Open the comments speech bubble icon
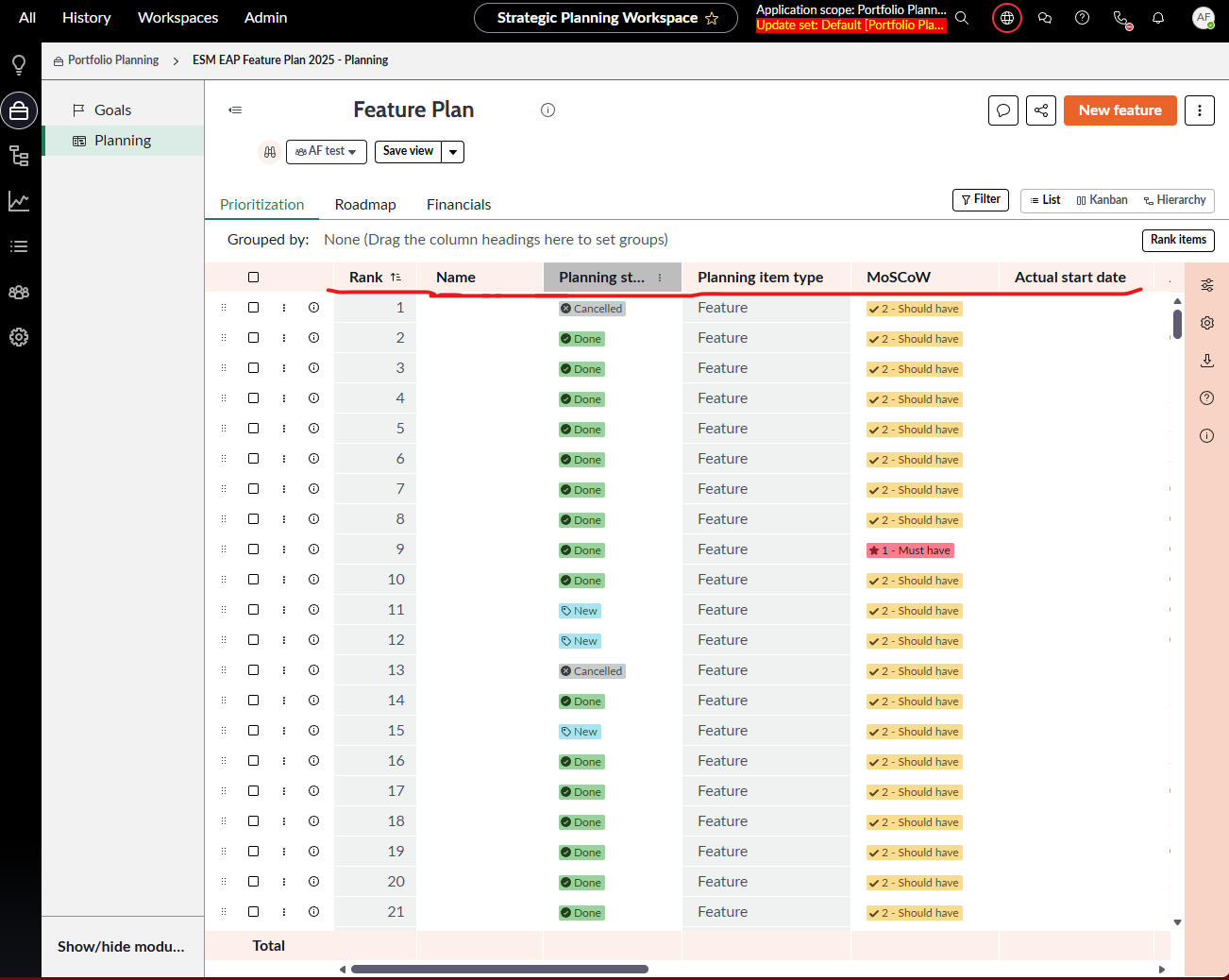 1003,110
